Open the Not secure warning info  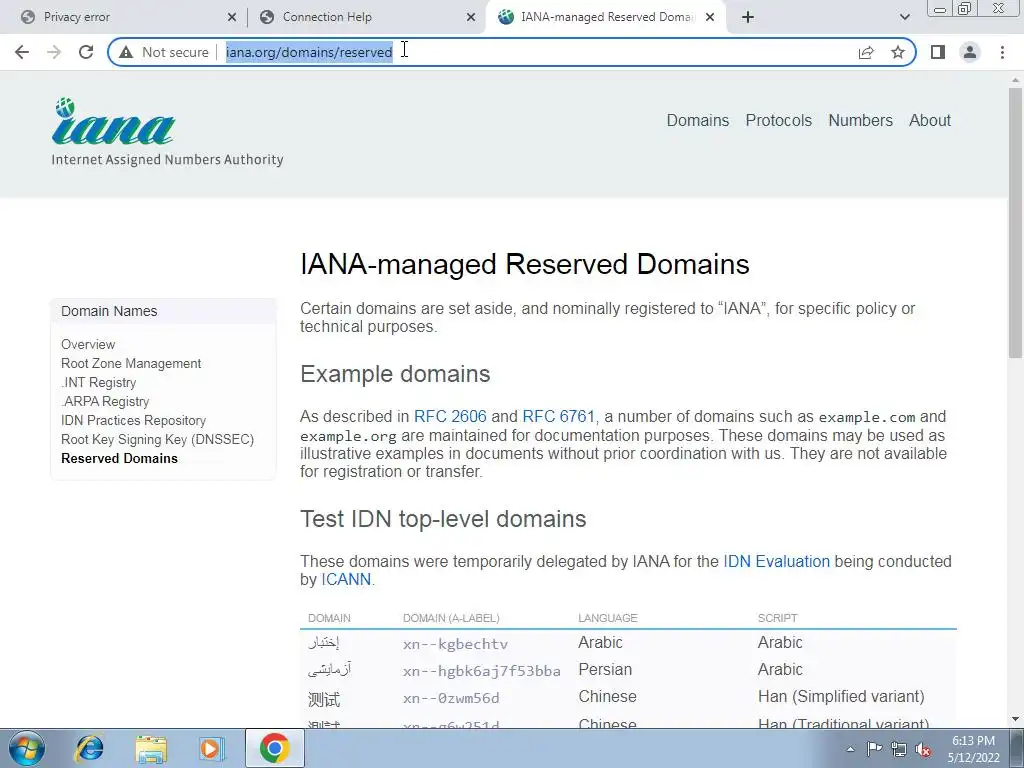pyautogui.click(x=165, y=52)
